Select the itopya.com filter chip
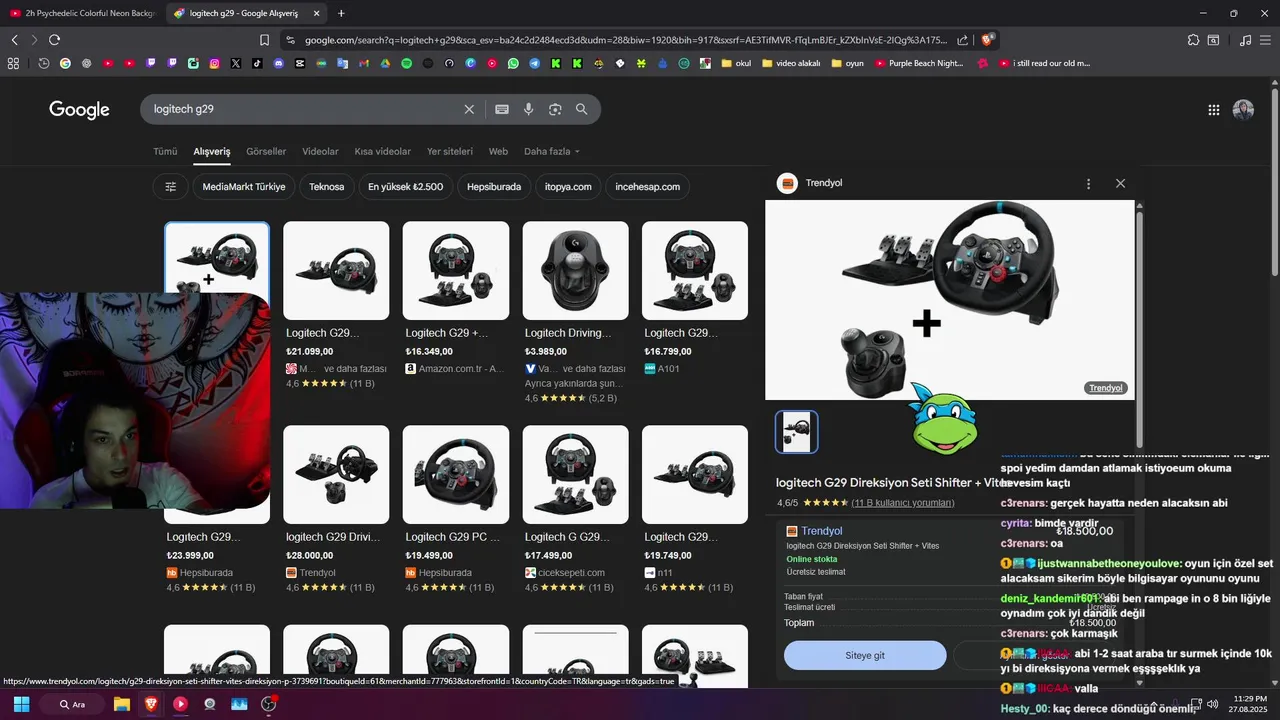The height and width of the screenshot is (720, 1280). tap(568, 187)
